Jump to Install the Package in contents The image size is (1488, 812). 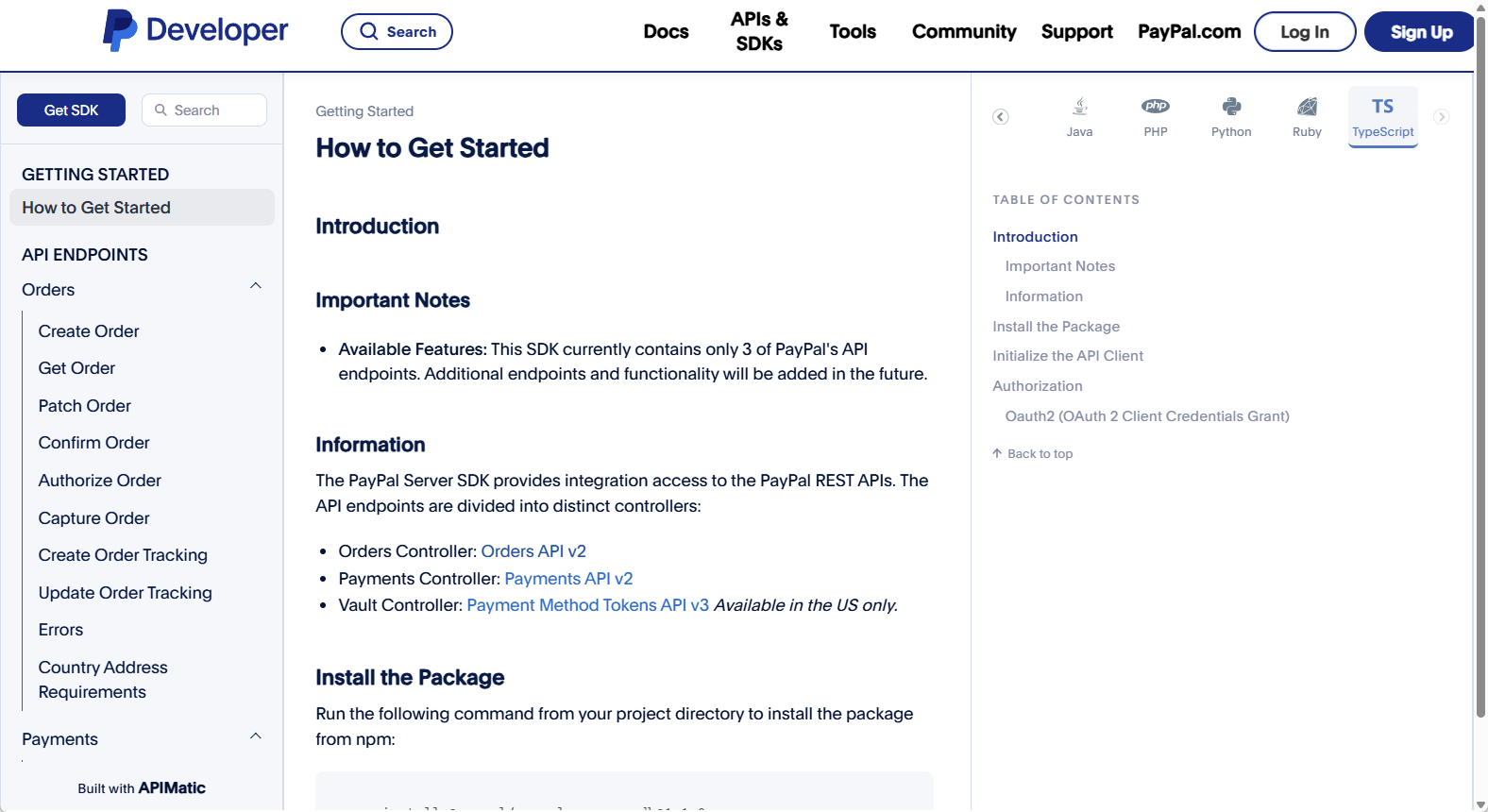[1056, 327]
